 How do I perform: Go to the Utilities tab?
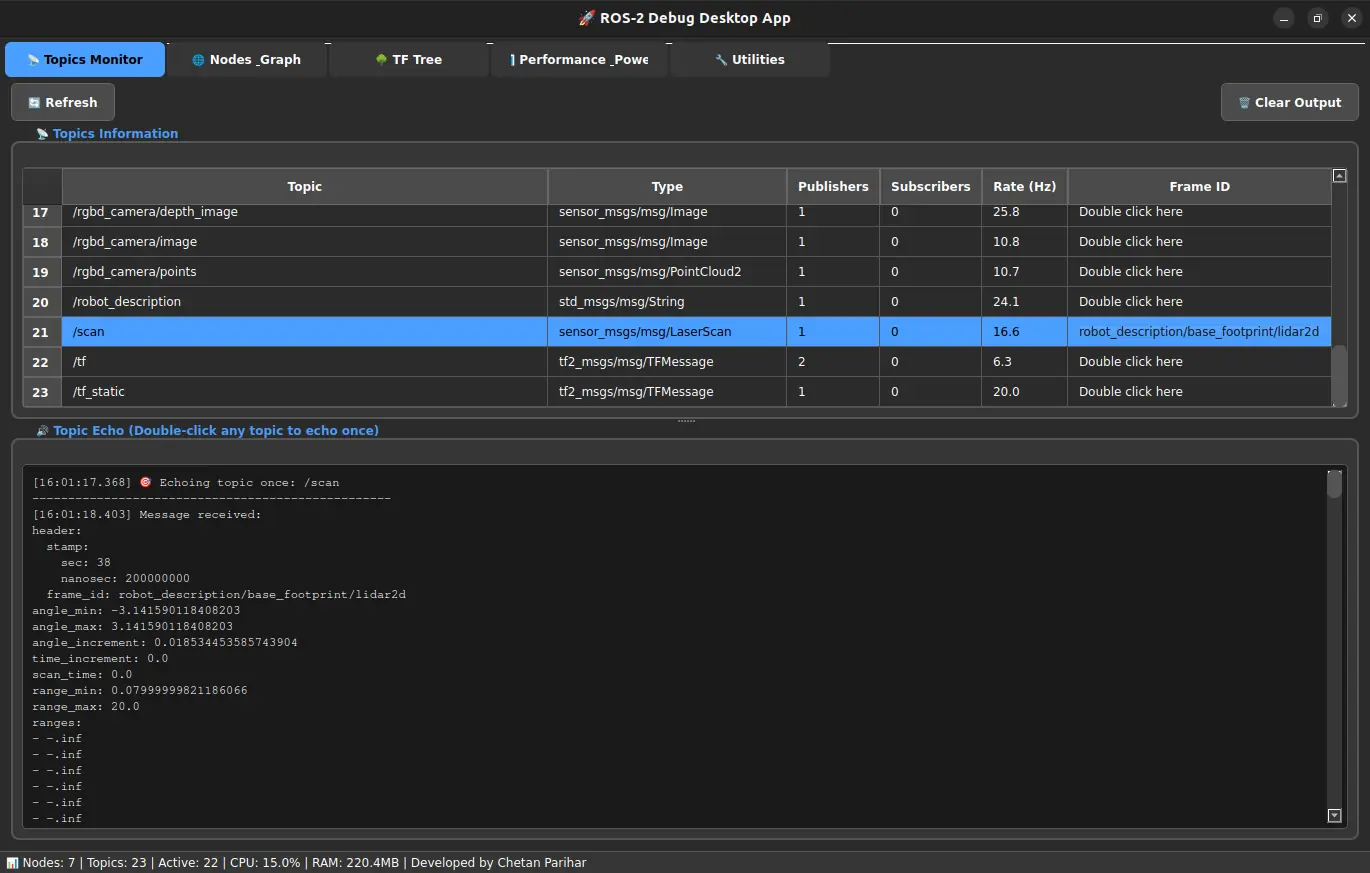749,60
